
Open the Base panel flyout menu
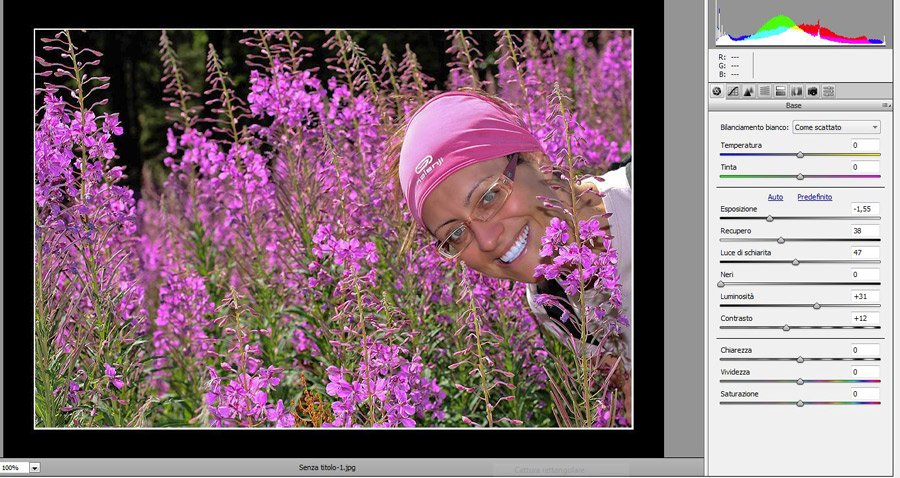[885, 105]
